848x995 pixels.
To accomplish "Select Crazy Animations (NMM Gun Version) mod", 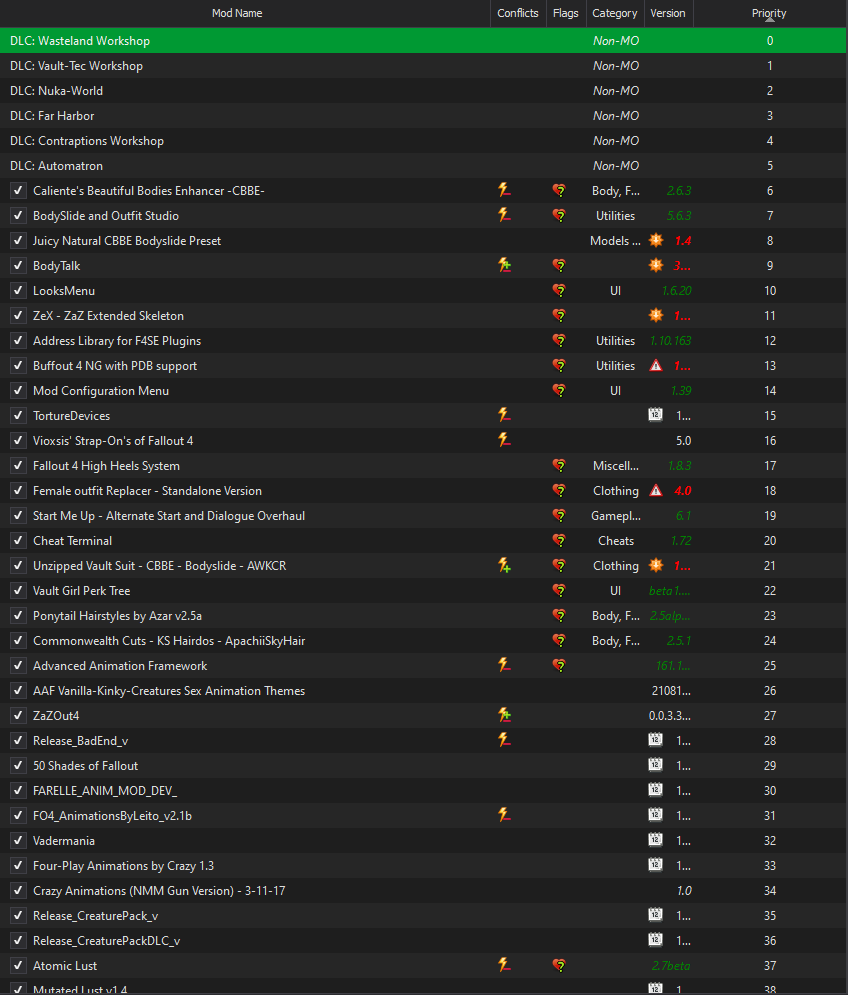I will click(159, 890).
